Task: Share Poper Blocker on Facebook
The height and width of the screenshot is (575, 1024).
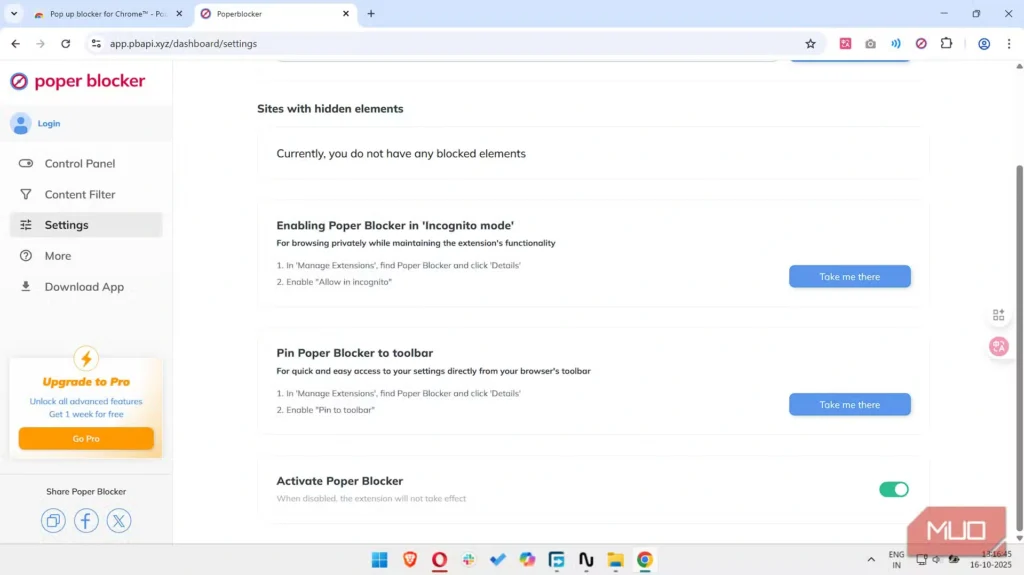Action: [86, 521]
